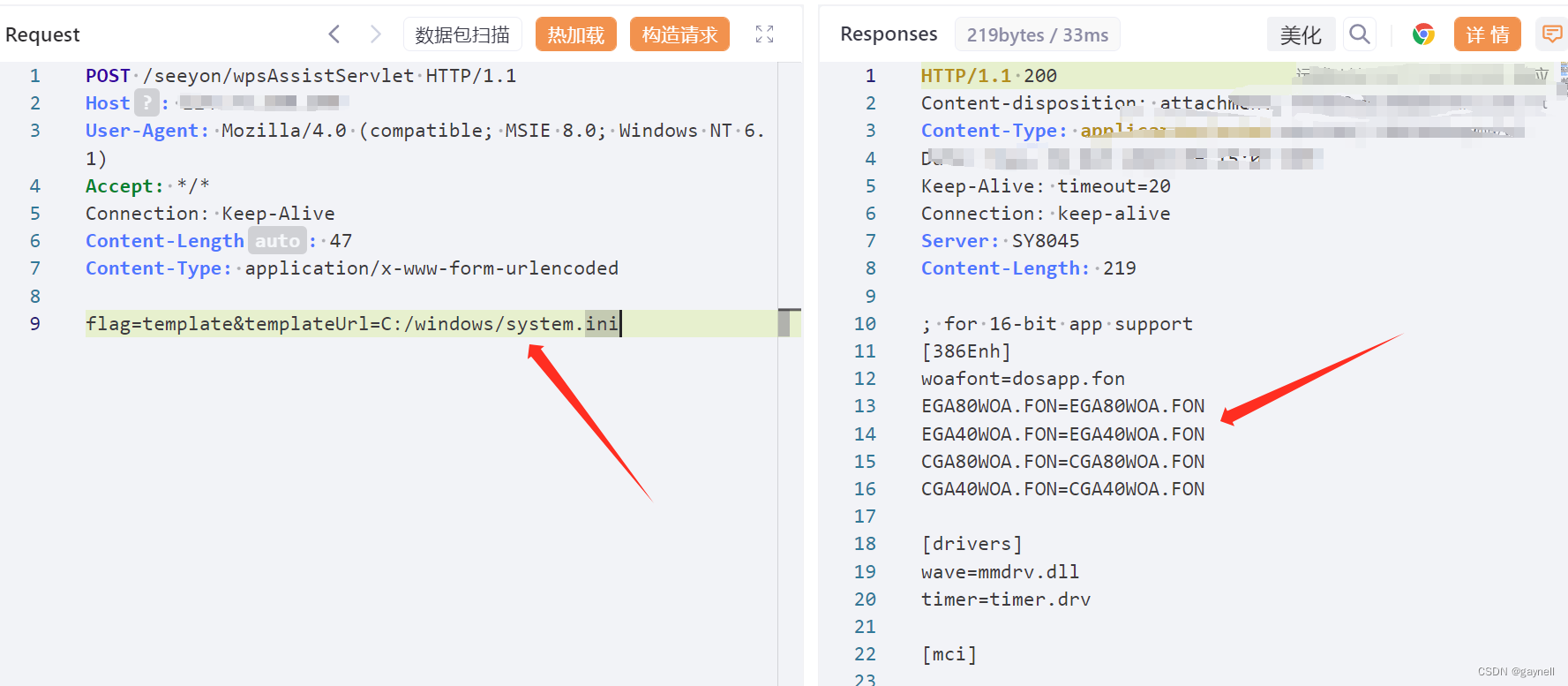Open the response in the Chrome browser
This screenshot has width=1568, height=686.
[1422, 34]
